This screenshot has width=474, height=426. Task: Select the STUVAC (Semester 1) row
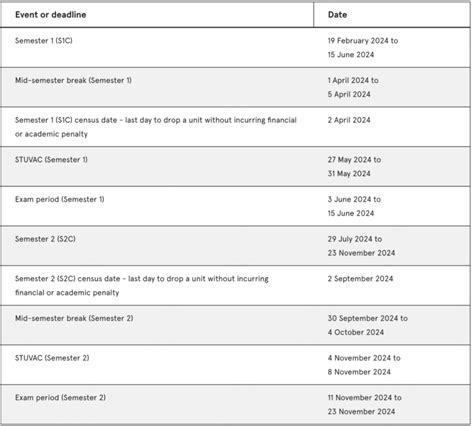[x=235, y=166]
